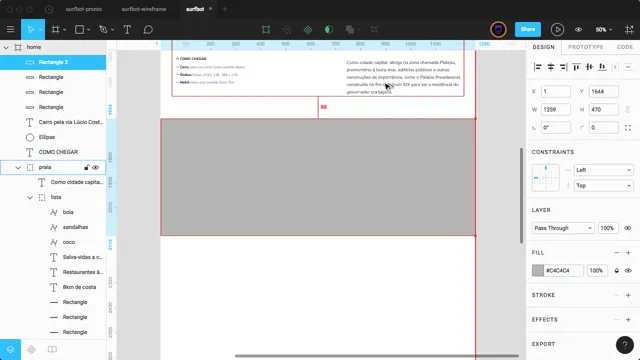Align selection horizontal centers

[551, 67]
